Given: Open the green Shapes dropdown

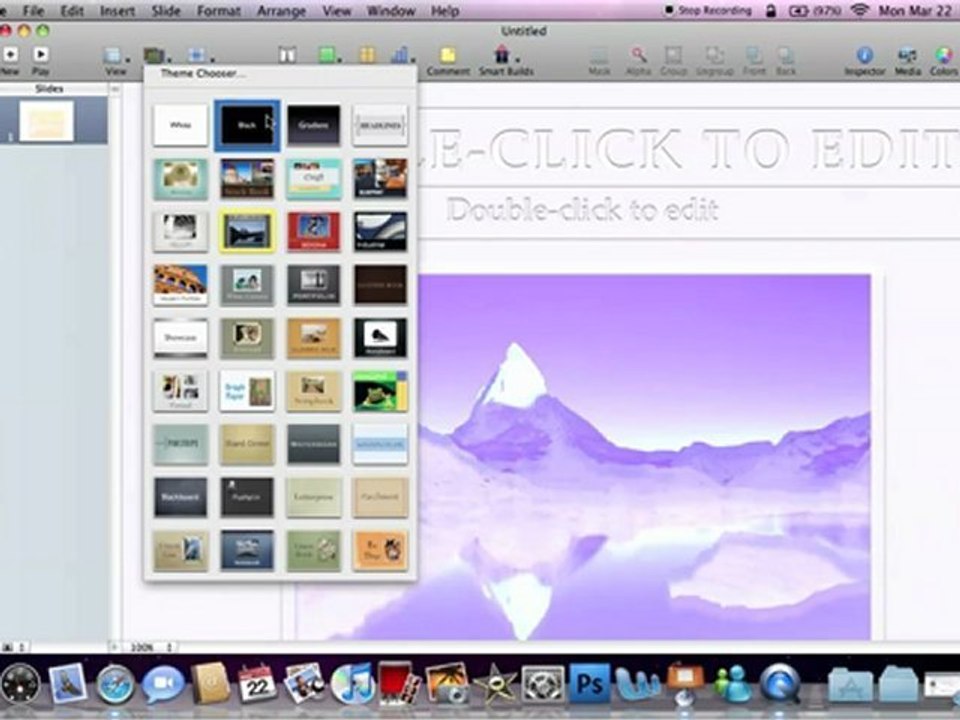Looking at the screenshot, I should 328,56.
